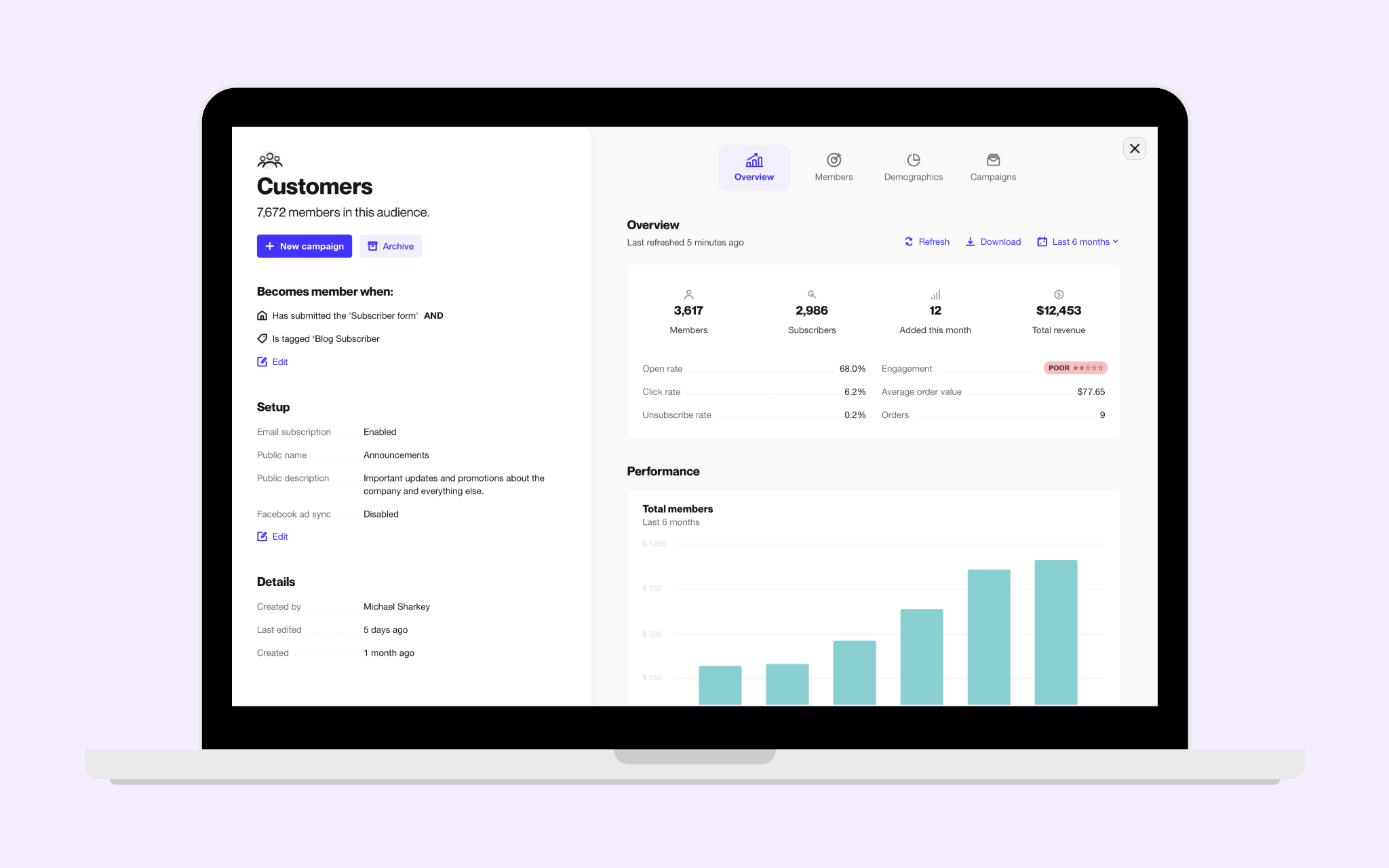Click the Download icon for overview data

pyautogui.click(x=969, y=241)
